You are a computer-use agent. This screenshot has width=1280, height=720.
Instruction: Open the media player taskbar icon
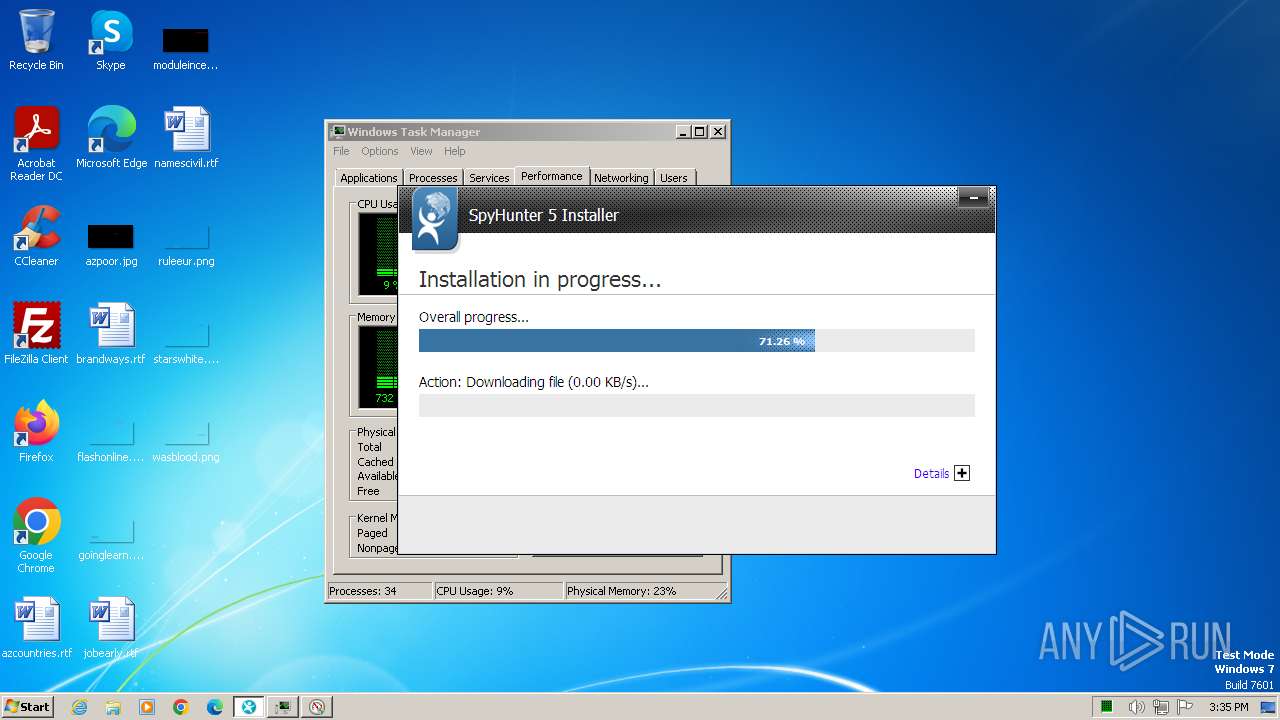tap(147, 707)
